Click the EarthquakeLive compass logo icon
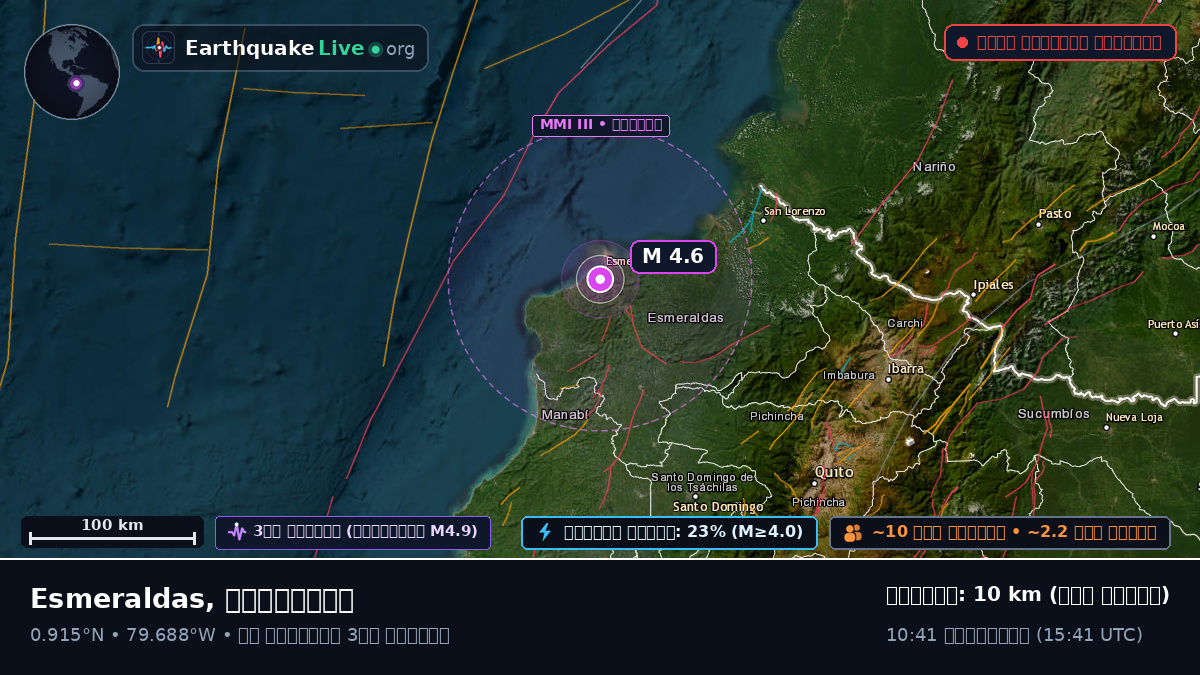Viewport: 1200px width, 675px height. point(158,48)
